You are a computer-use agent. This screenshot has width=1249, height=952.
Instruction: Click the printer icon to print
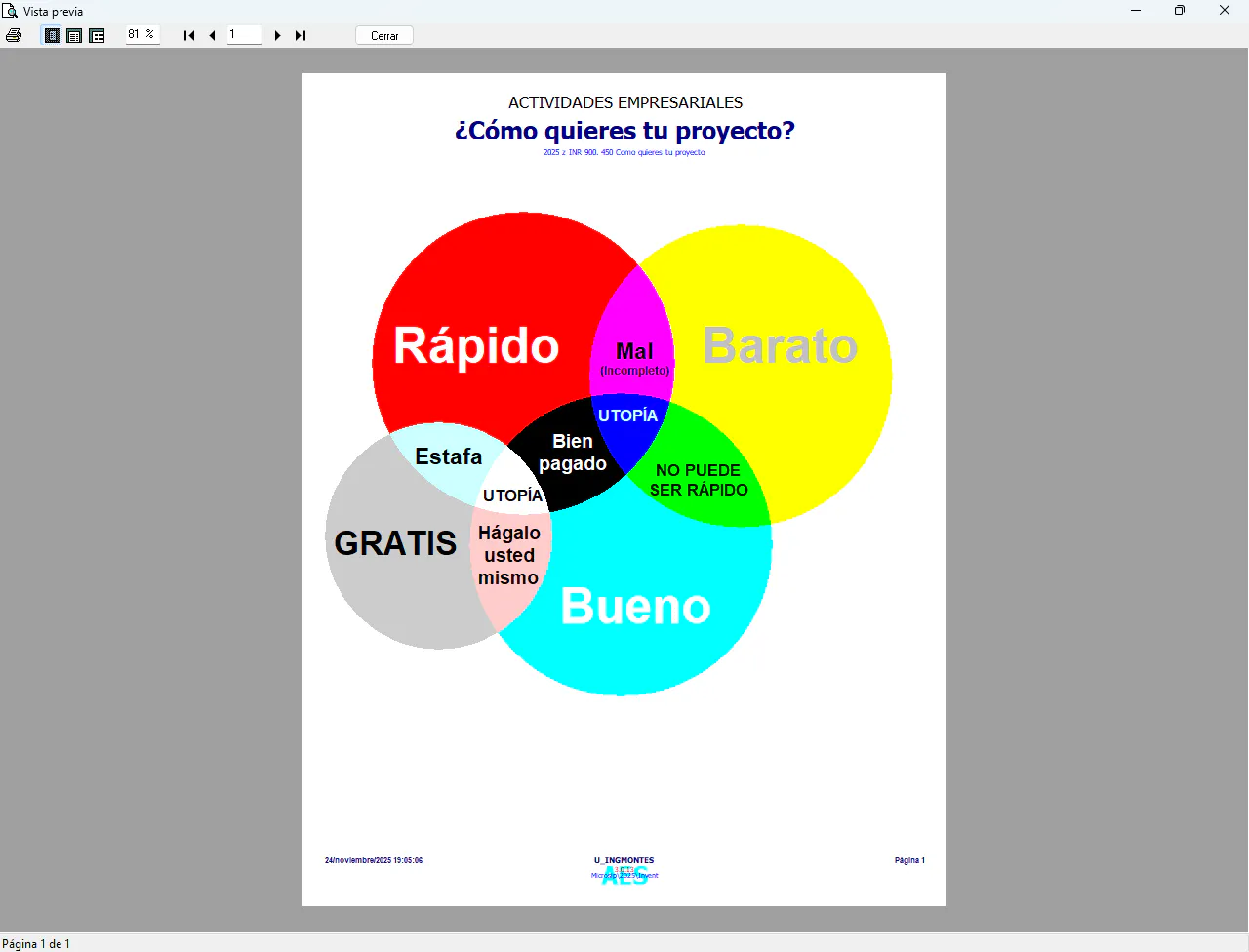tap(14, 35)
